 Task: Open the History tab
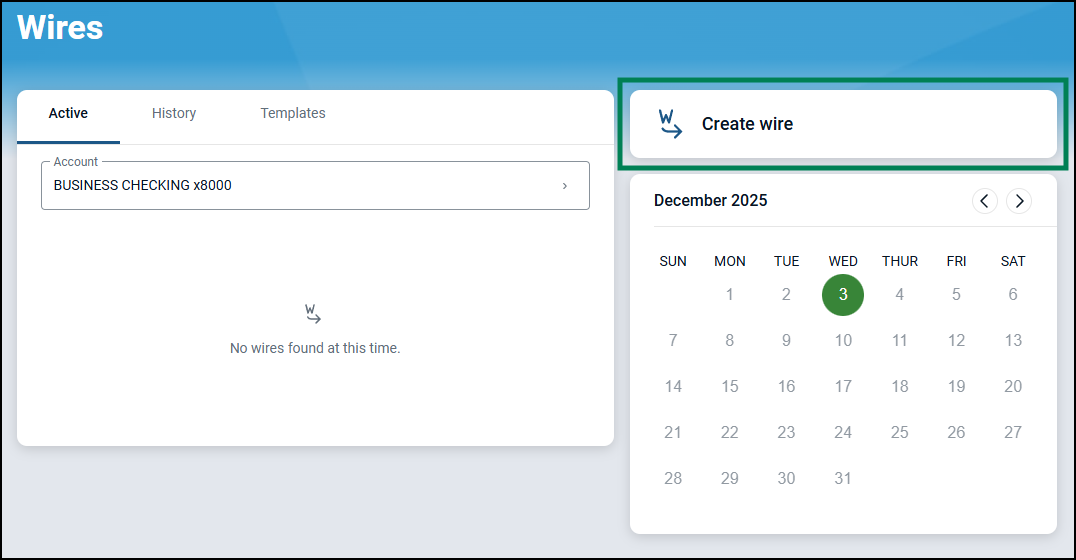(x=174, y=114)
